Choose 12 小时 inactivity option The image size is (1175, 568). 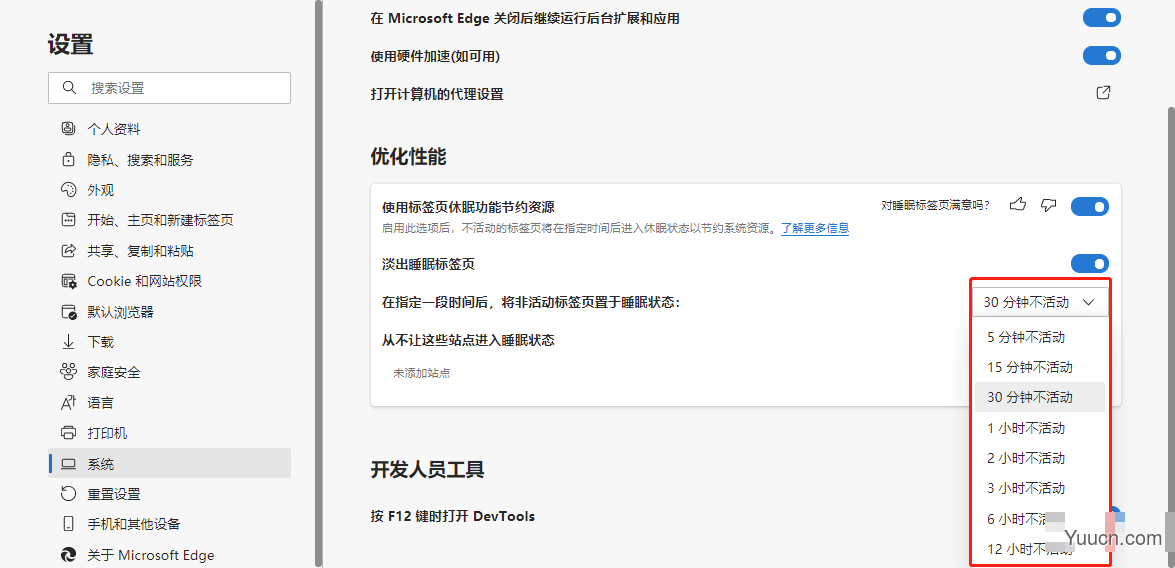tap(1039, 549)
